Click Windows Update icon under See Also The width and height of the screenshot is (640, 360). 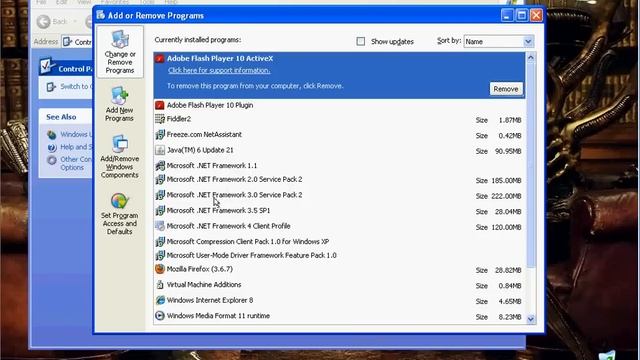click(x=51, y=135)
